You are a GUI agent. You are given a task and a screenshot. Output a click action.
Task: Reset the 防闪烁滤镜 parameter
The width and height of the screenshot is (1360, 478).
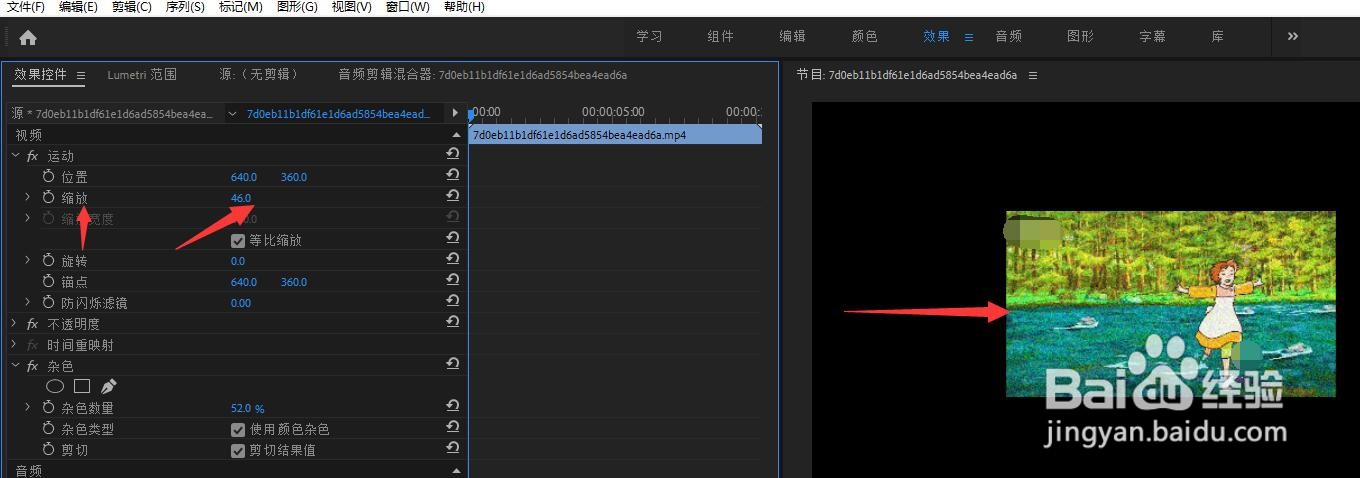(x=453, y=302)
